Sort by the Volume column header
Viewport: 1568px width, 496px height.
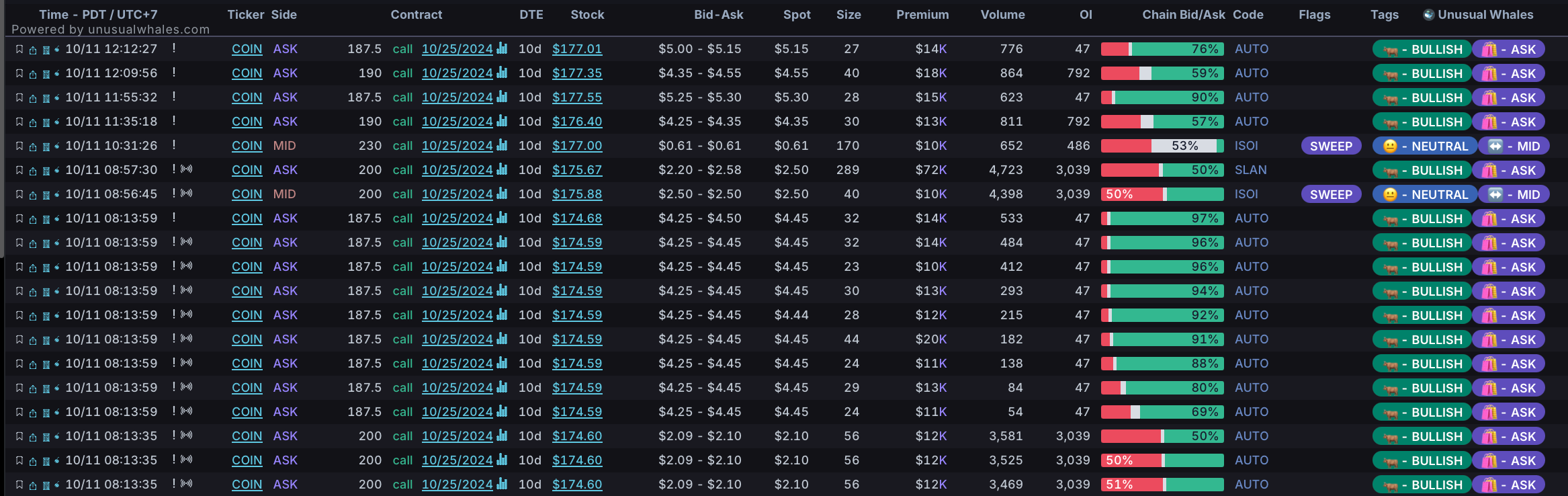(1002, 14)
